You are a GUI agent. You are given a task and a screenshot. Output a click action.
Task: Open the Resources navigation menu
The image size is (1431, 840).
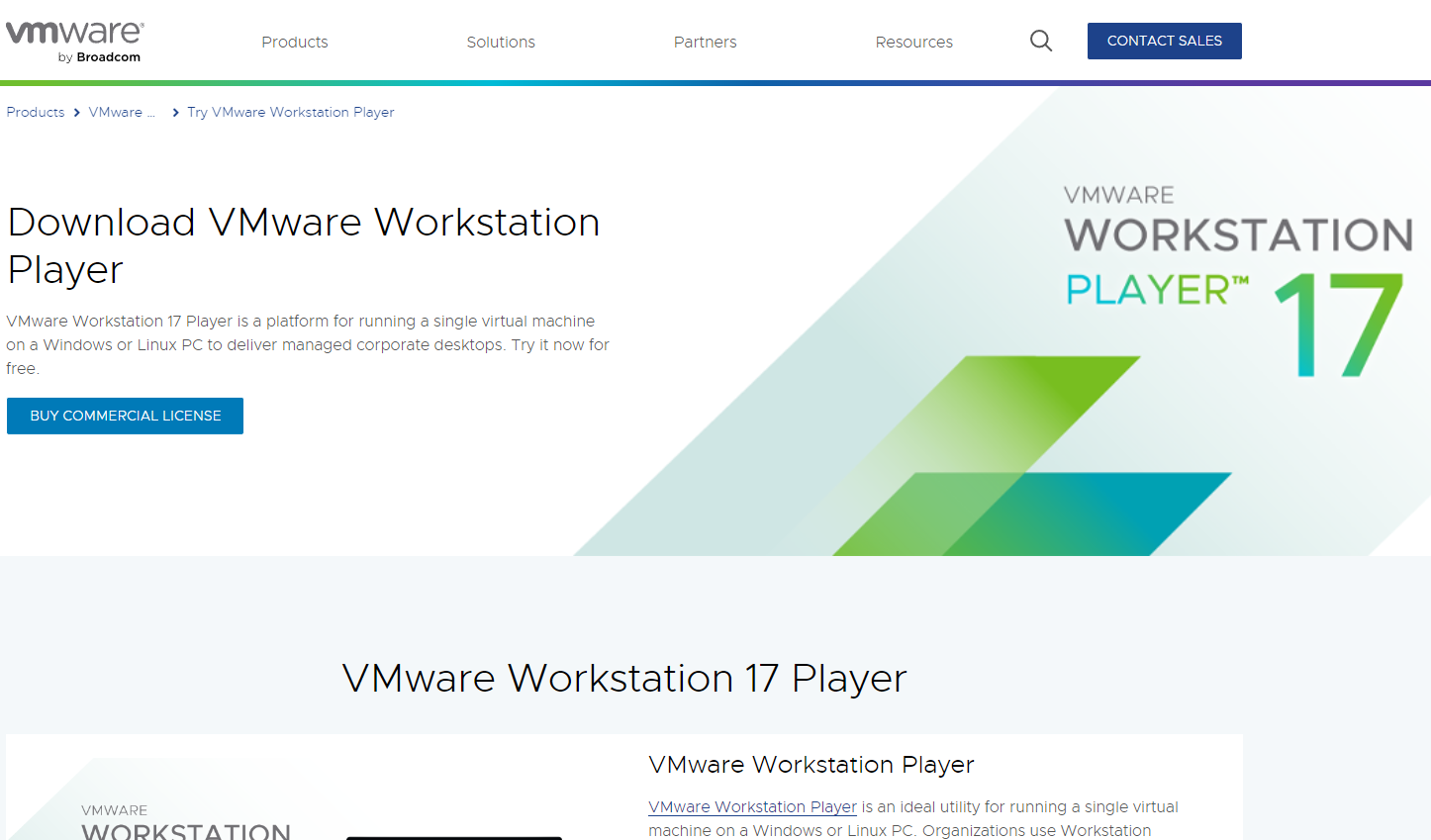[914, 42]
